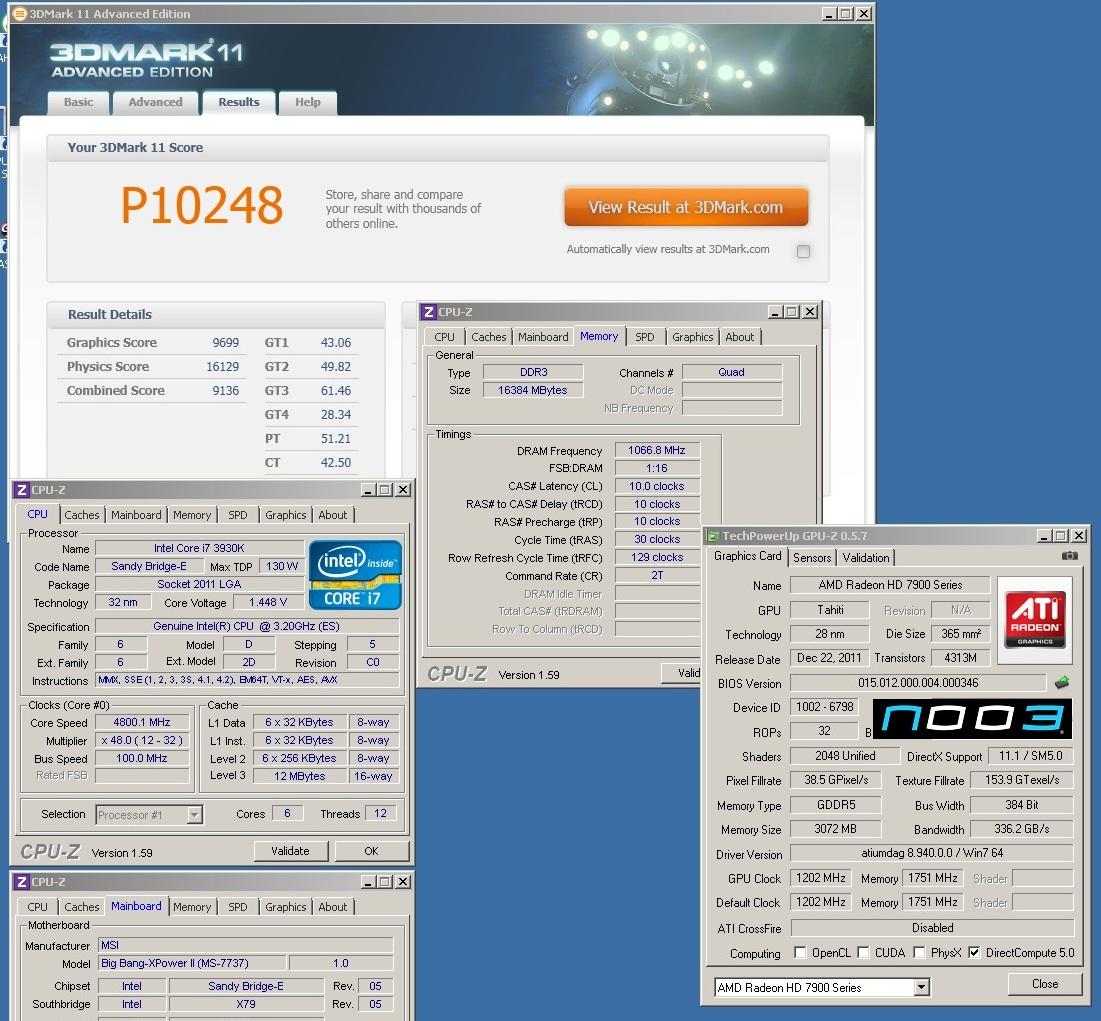Toggle the OpenCL checkbox in GPU-Z
This screenshot has width=1101, height=1021.
tap(800, 953)
